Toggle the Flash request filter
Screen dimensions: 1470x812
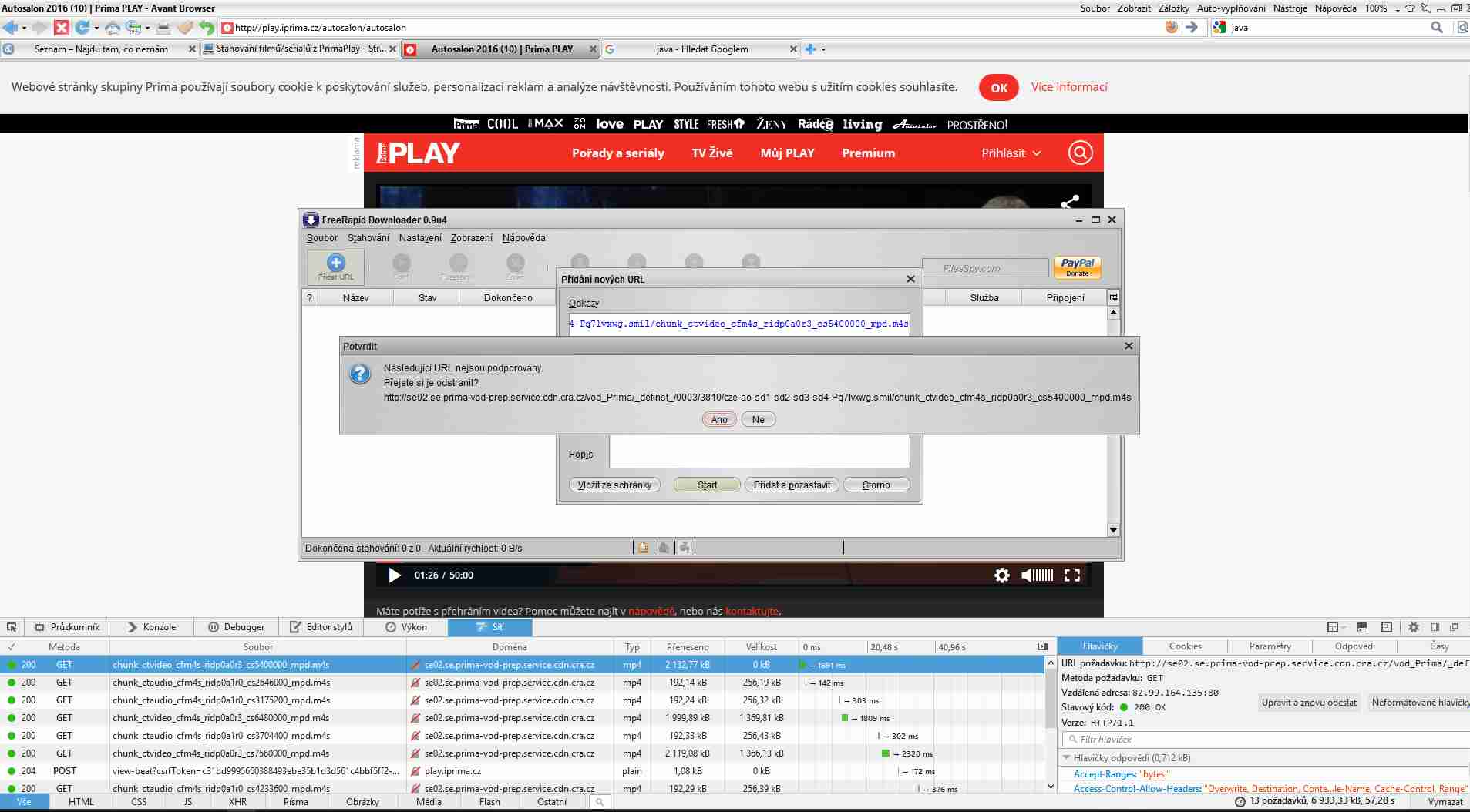pos(489,802)
